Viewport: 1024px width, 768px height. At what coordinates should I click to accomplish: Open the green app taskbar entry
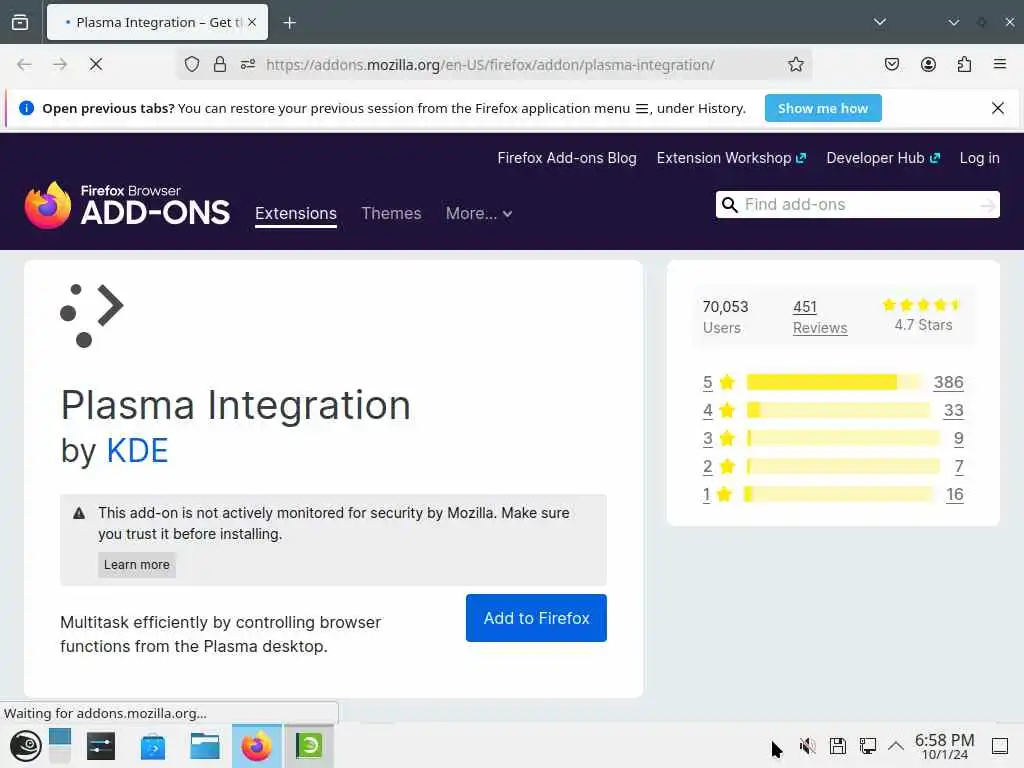point(309,746)
